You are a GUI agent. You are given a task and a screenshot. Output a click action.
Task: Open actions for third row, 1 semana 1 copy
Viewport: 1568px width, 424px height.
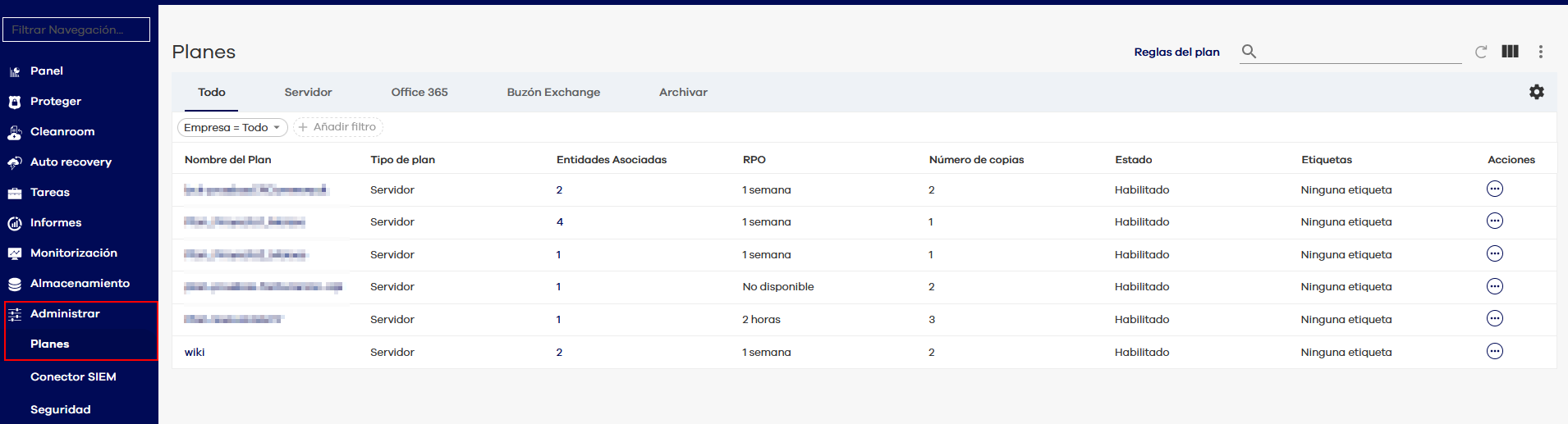click(1495, 253)
